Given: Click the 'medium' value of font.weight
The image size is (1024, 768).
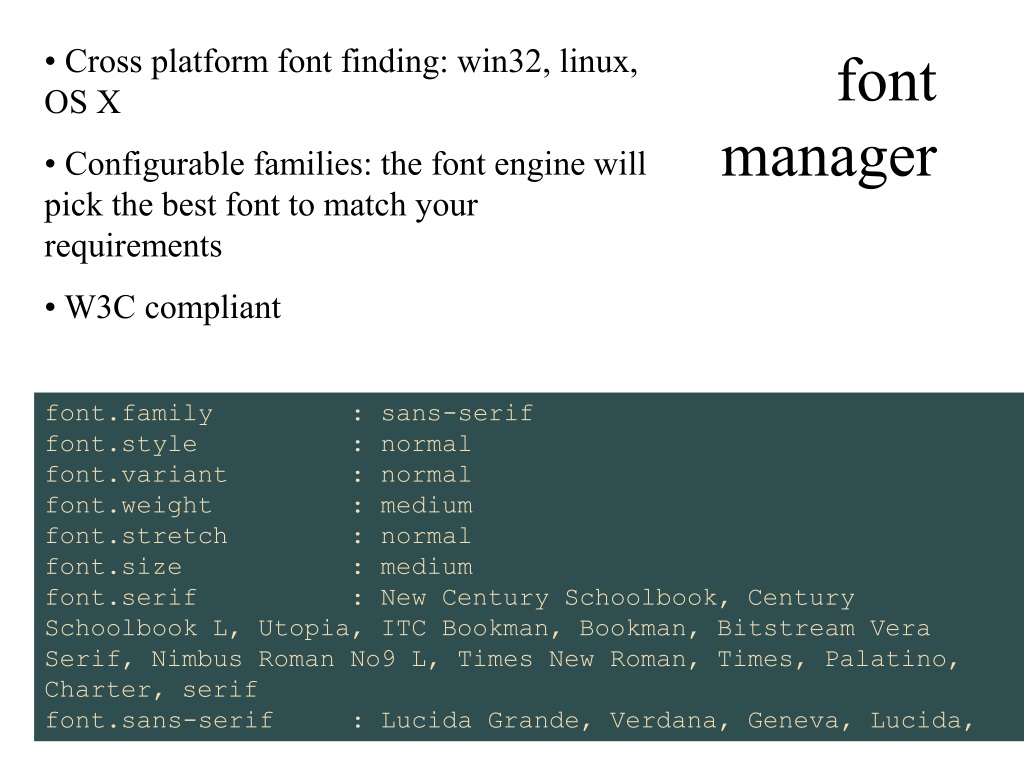Looking at the screenshot, I should [x=426, y=505].
